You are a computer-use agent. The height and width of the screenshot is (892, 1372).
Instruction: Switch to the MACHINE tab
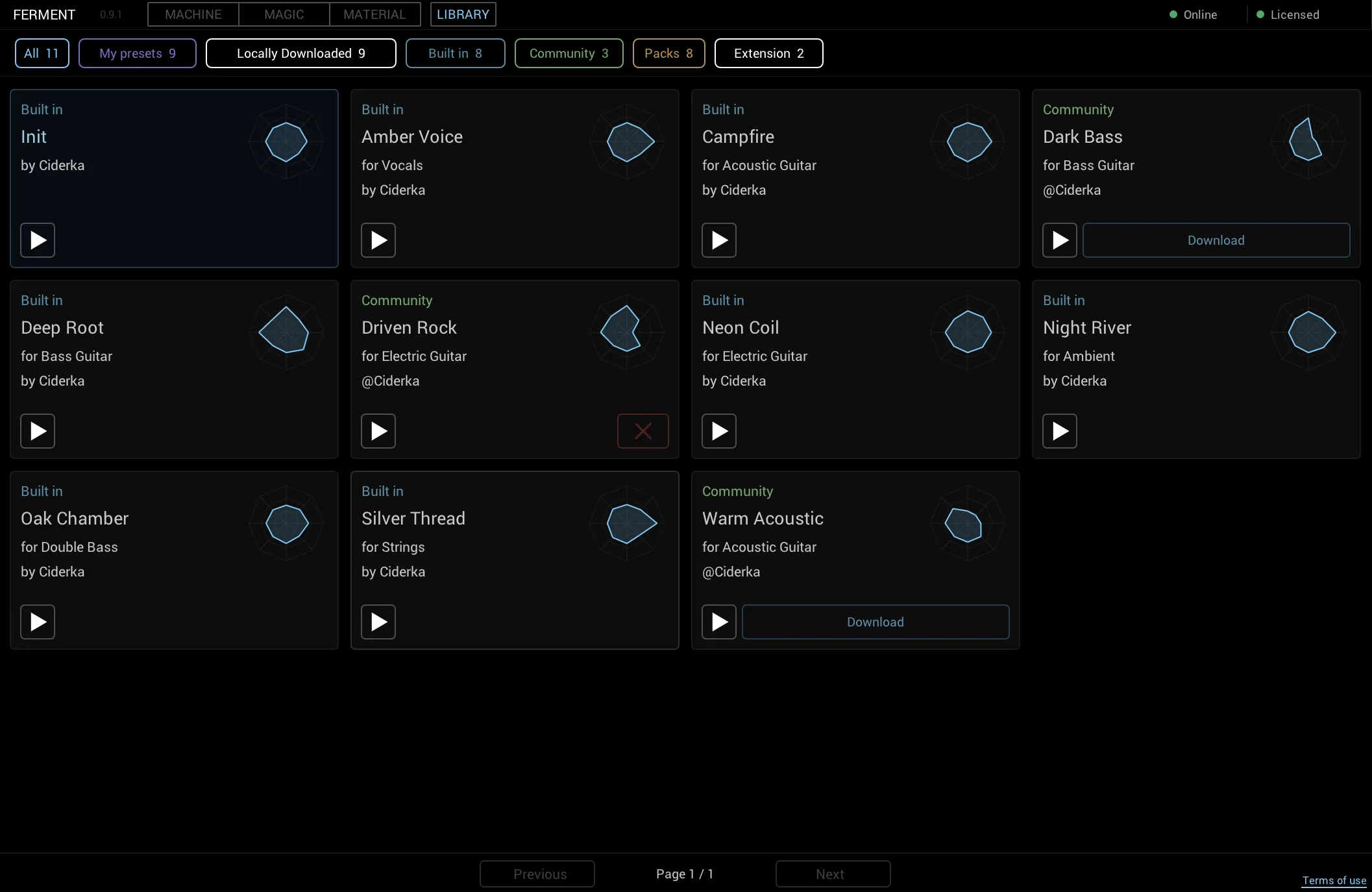pos(193,14)
